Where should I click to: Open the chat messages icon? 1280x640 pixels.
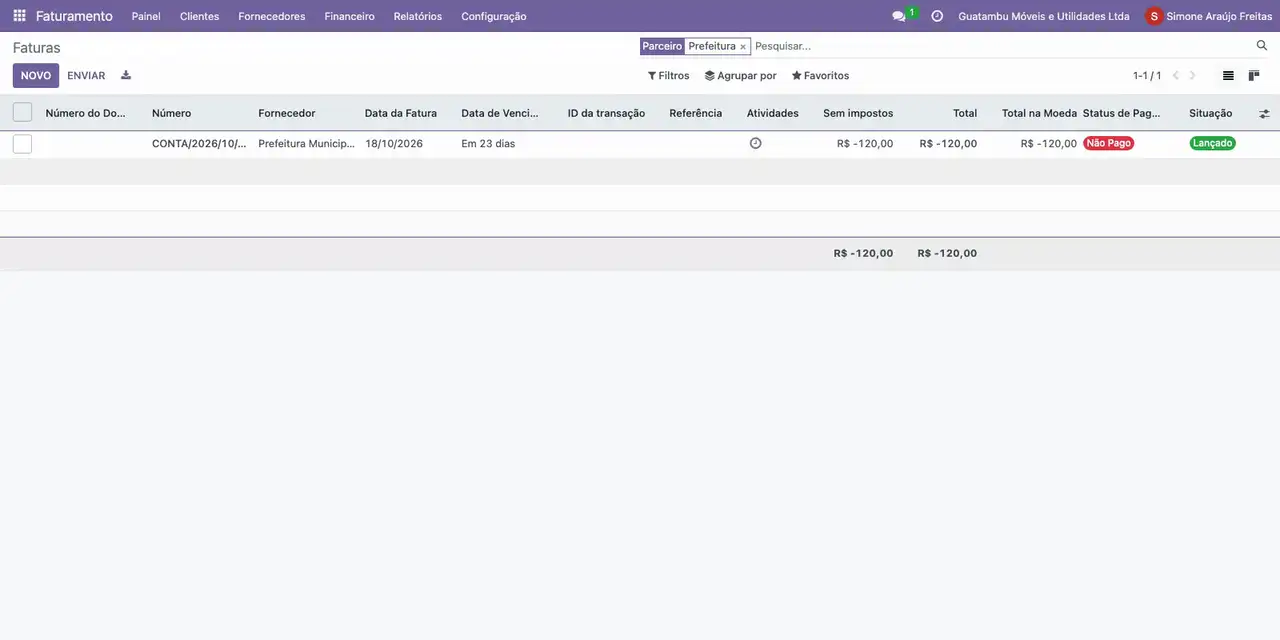pyautogui.click(x=899, y=16)
